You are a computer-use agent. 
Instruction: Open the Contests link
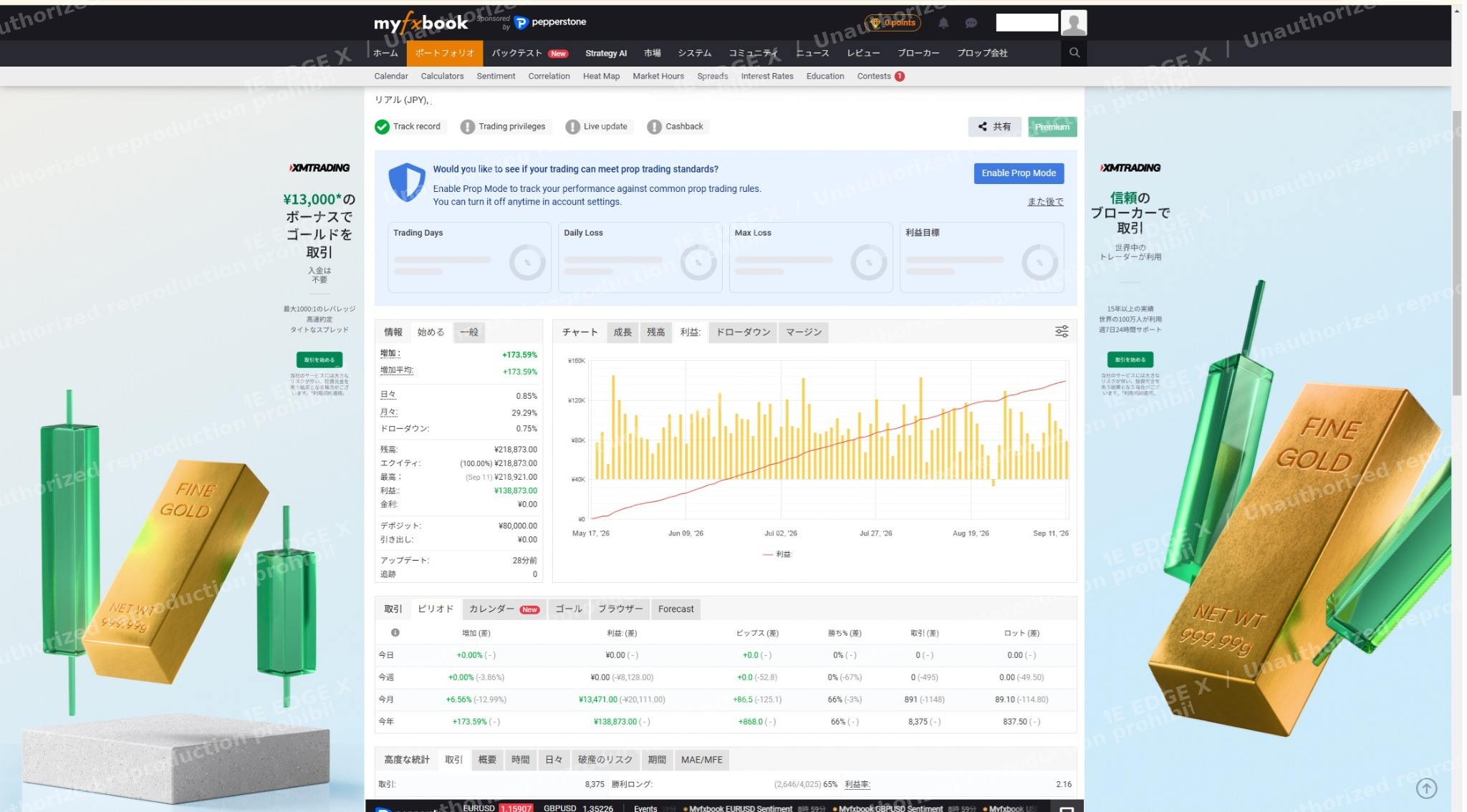(880, 76)
